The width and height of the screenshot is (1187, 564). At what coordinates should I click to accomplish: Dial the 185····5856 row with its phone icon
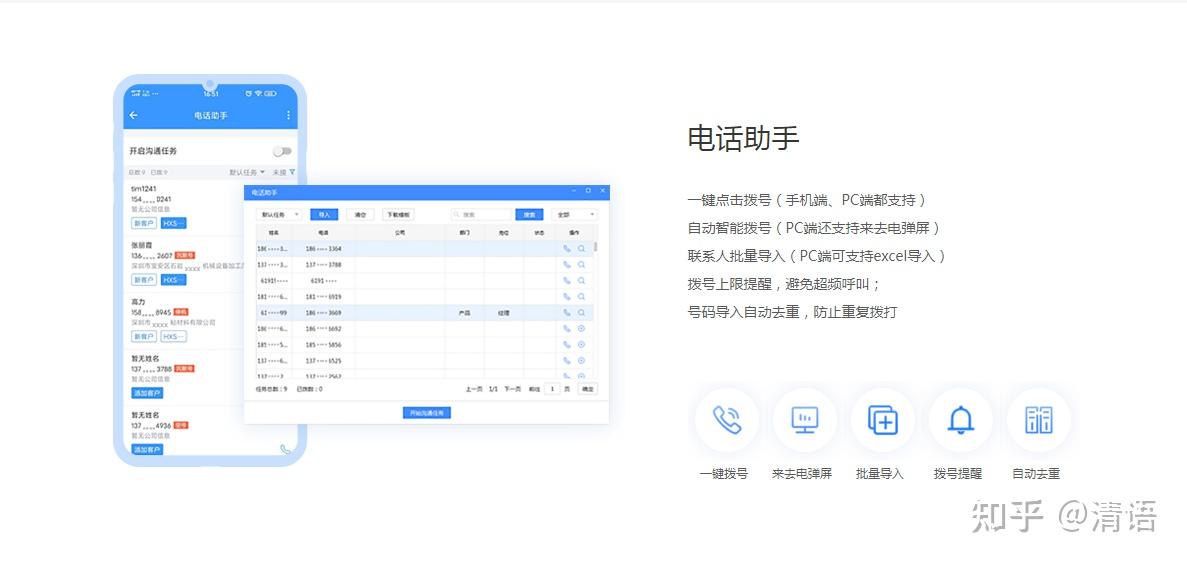567,344
